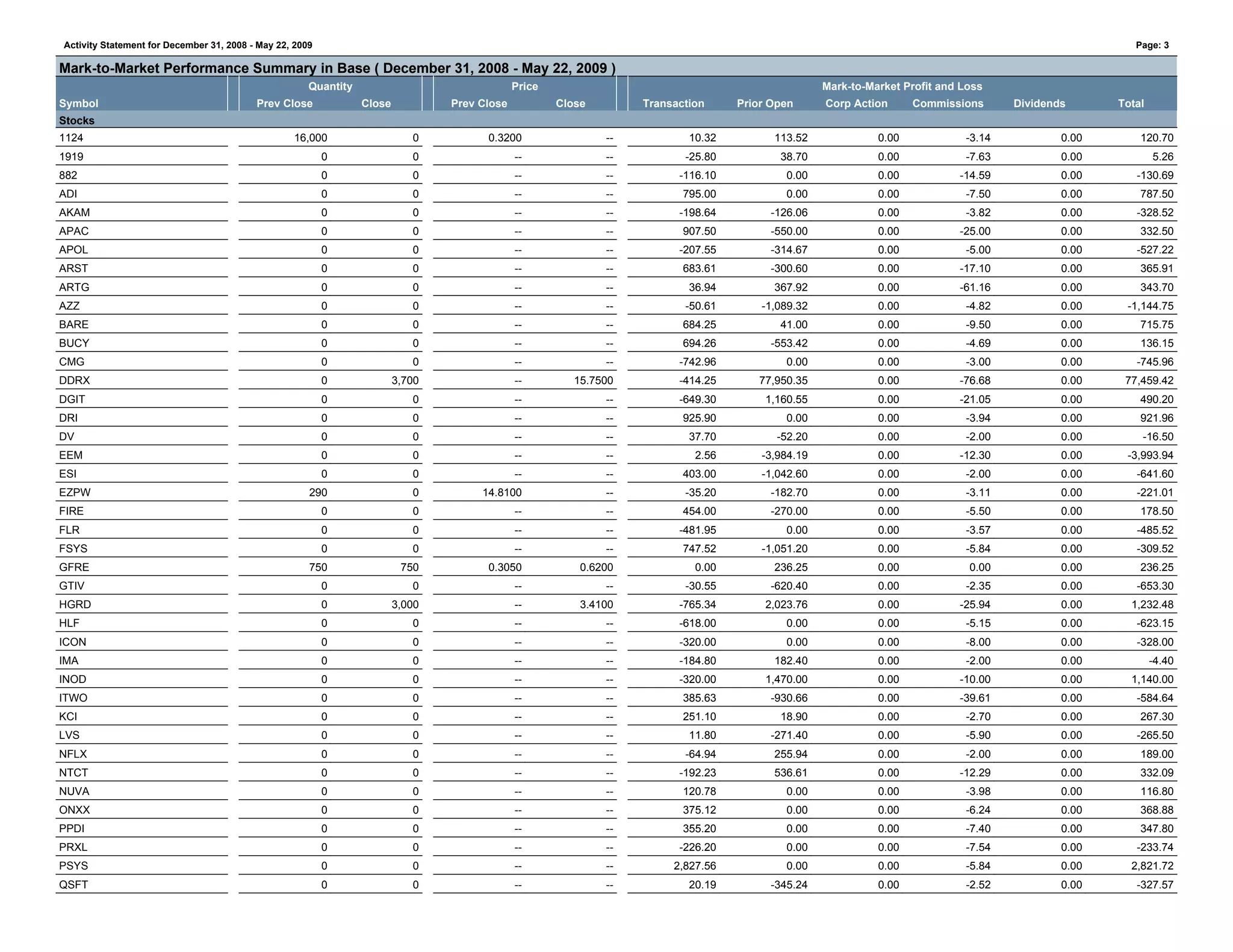The width and height of the screenshot is (1233, 952).
Task: Click the Symbol column header
Action: [x=79, y=104]
